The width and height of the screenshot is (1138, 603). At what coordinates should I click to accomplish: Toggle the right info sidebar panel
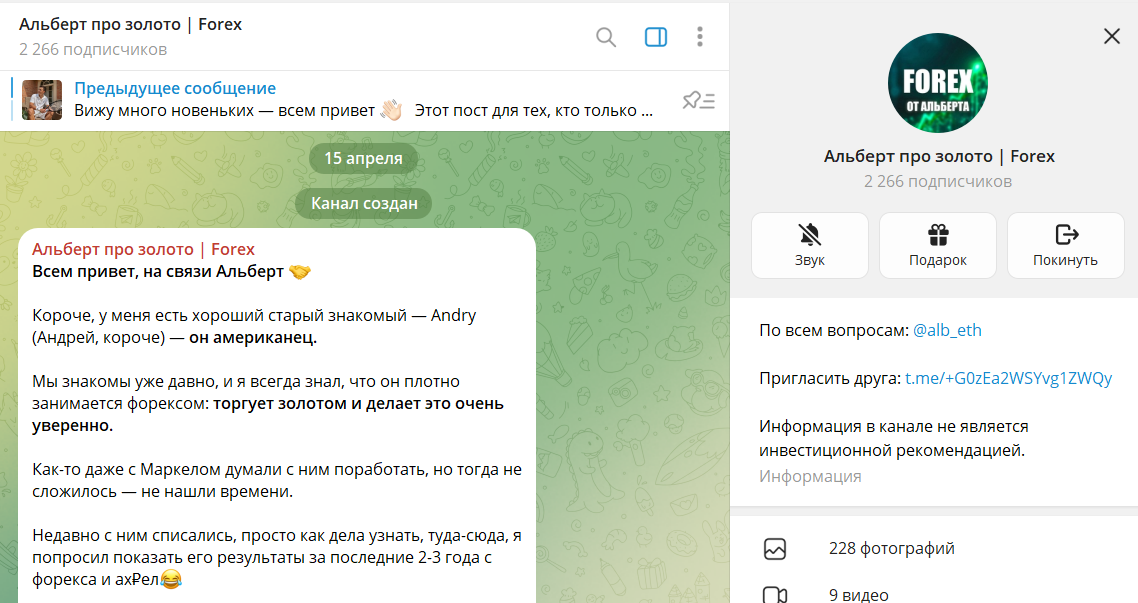tap(656, 37)
